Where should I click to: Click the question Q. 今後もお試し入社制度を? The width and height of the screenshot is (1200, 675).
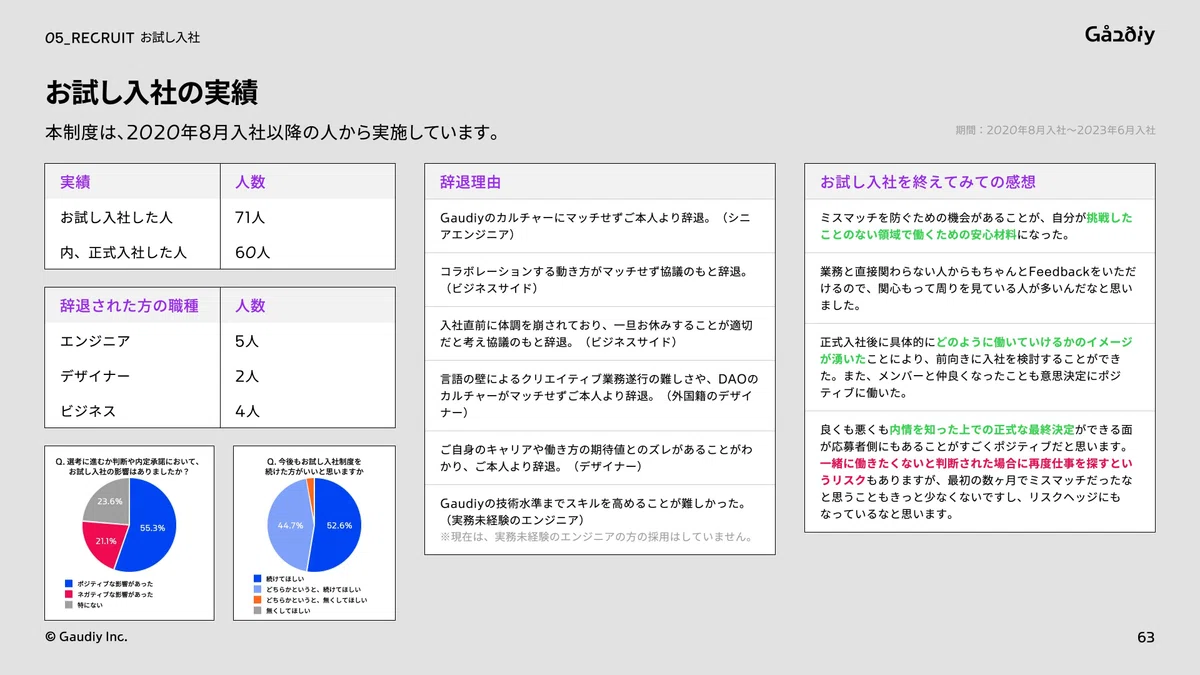point(314,465)
